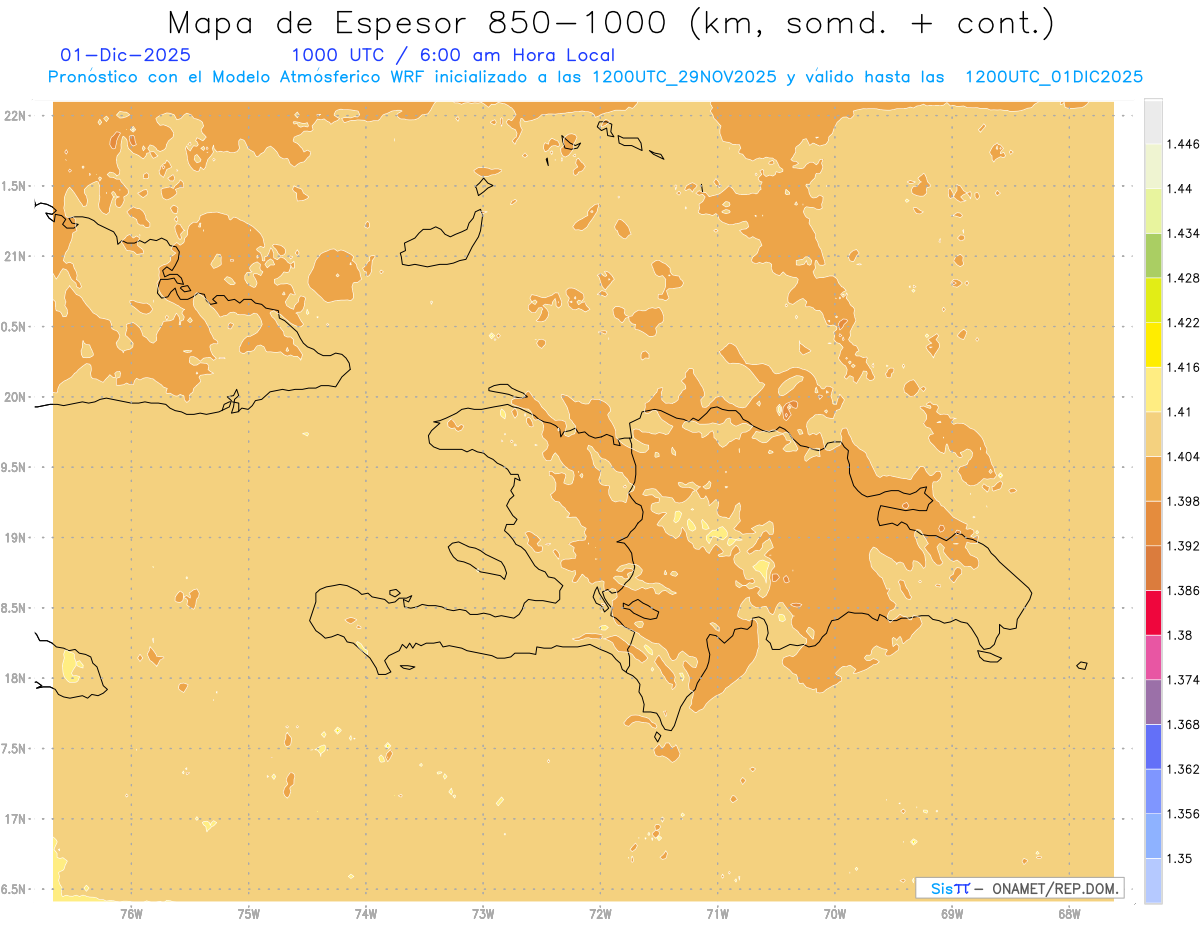Click the 'SisTT – ONAMET/REP.DOM.' credit label
This screenshot has height=927, width=1200.
[1021, 888]
